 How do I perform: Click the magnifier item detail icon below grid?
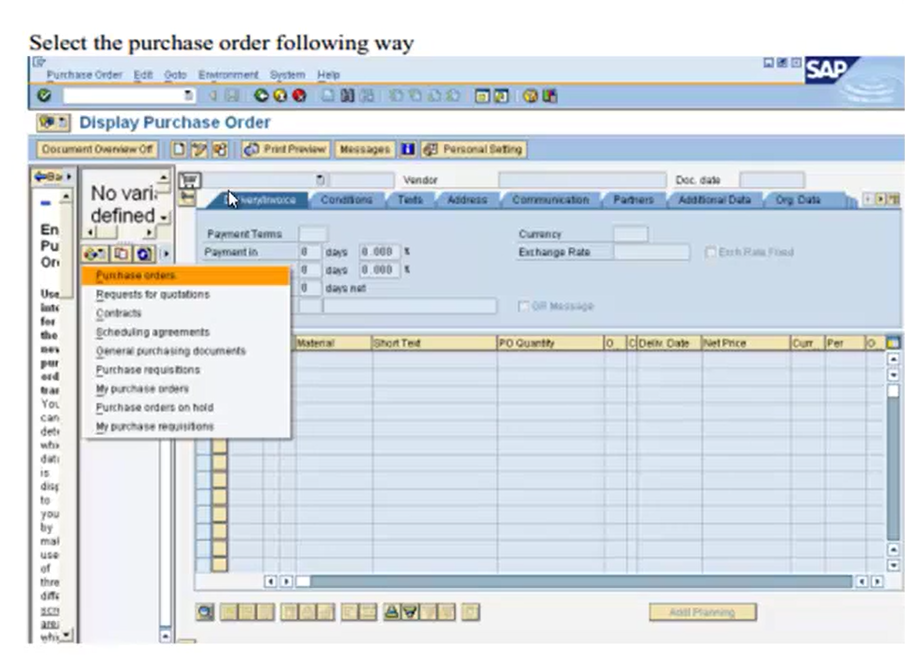pos(205,612)
